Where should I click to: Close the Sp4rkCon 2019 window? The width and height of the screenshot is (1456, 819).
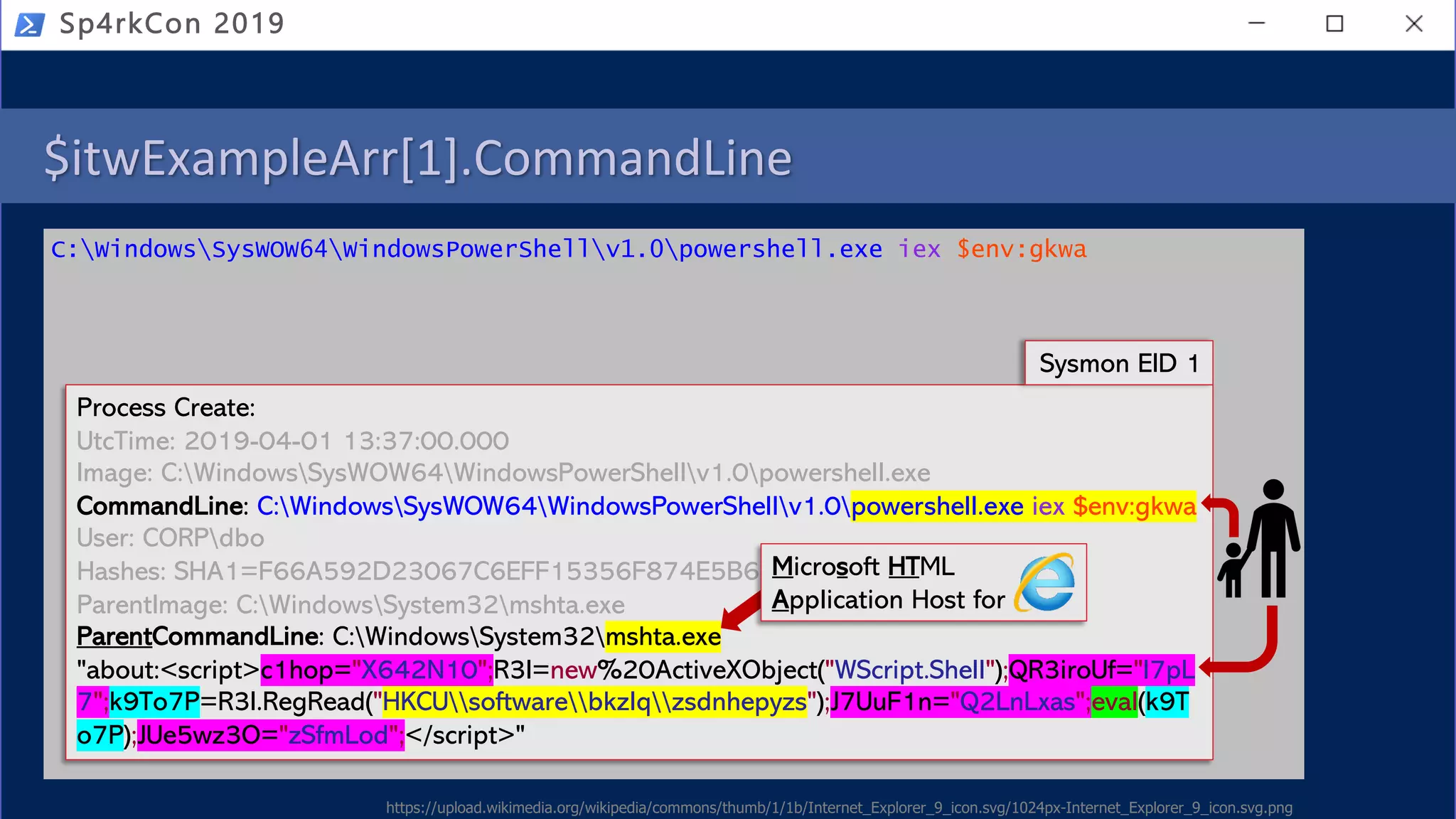tap(1414, 23)
